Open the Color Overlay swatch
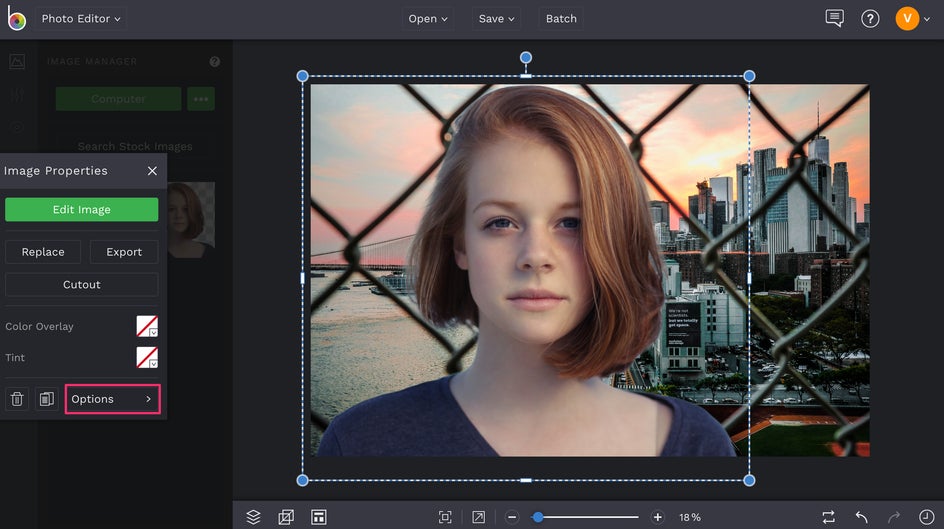 click(147, 326)
